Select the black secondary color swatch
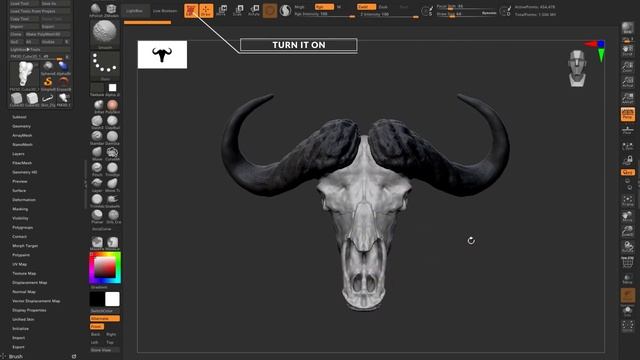The width and height of the screenshot is (640, 360). (97, 299)
